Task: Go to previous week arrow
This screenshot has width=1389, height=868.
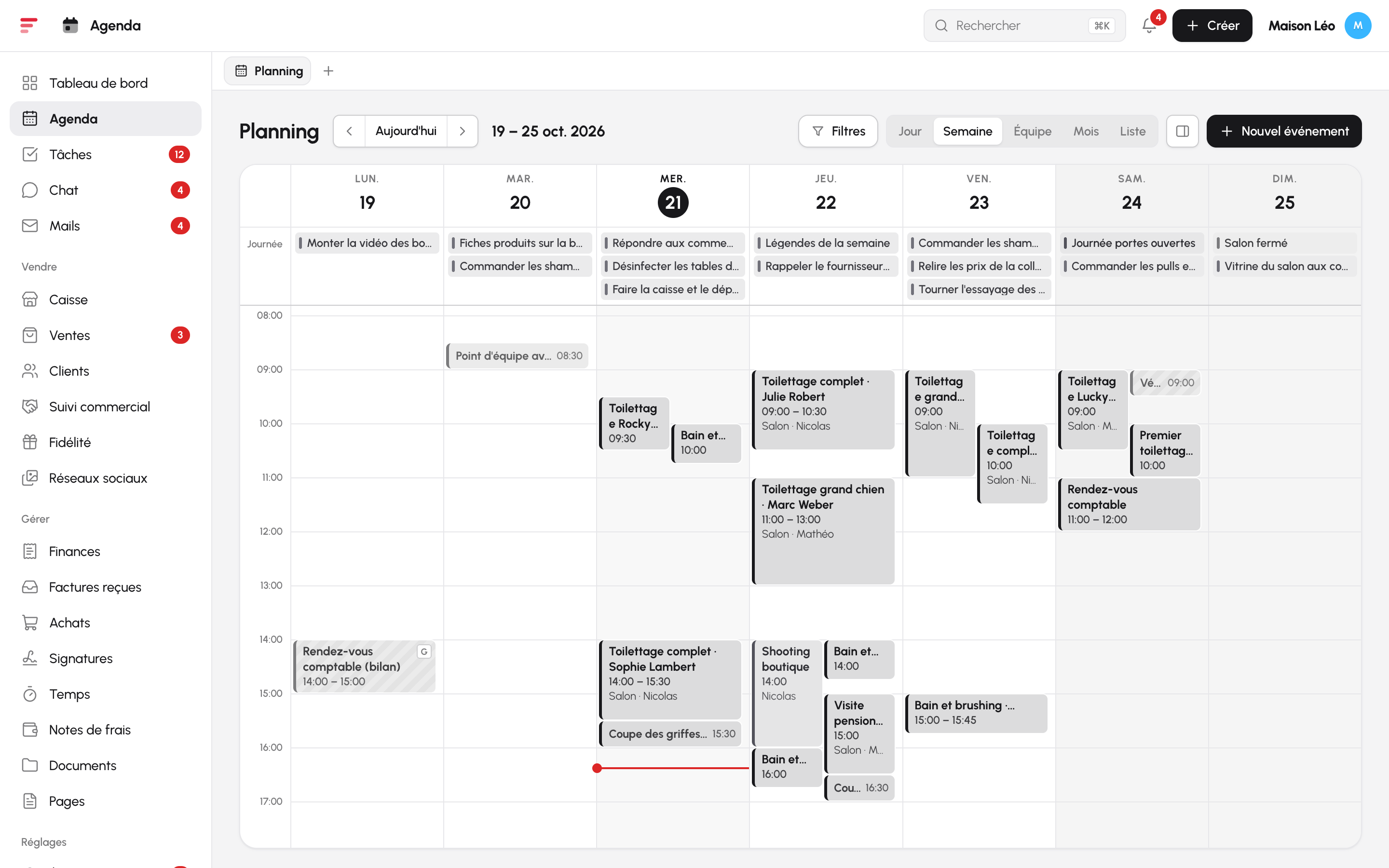Action: point(349,131)
